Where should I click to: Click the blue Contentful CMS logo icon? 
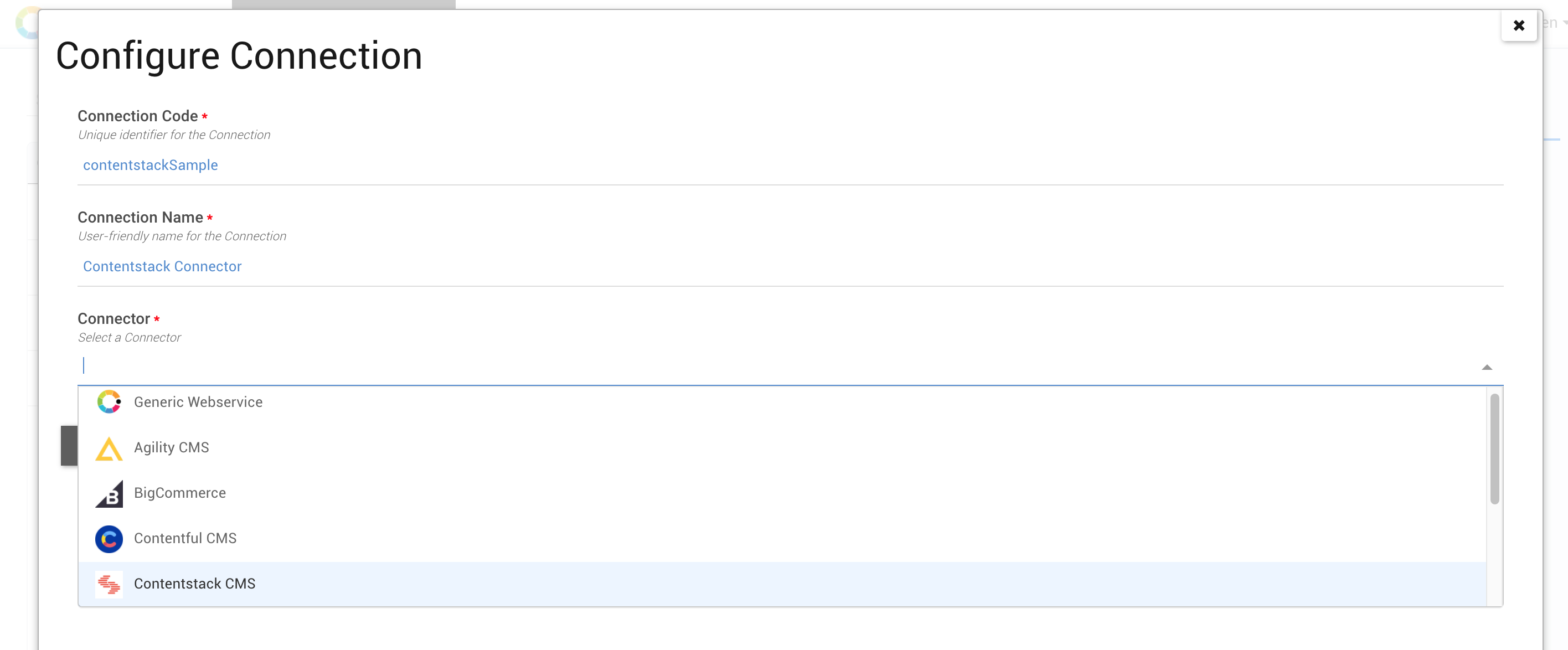tap(109, 539)
